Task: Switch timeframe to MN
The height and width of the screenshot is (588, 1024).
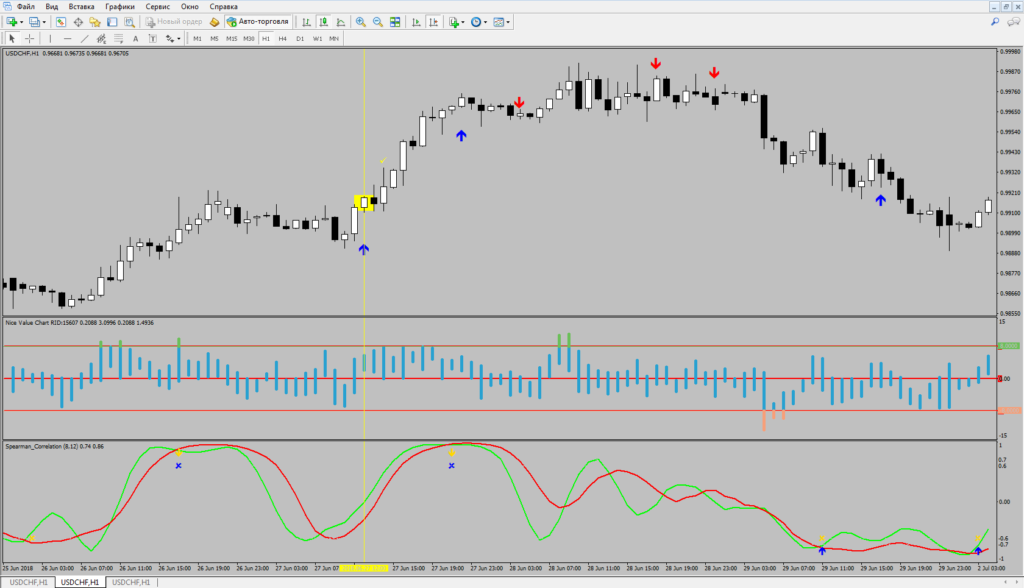Action: pyautogui.click(x=334, y=39)
